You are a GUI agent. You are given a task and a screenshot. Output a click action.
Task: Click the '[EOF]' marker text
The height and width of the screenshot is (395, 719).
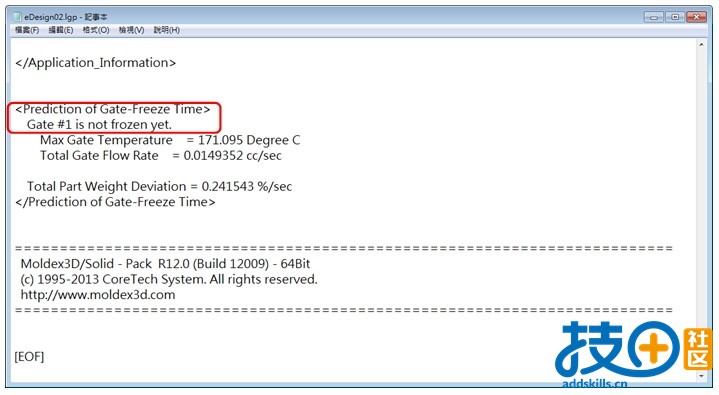[x=29, y=357]
